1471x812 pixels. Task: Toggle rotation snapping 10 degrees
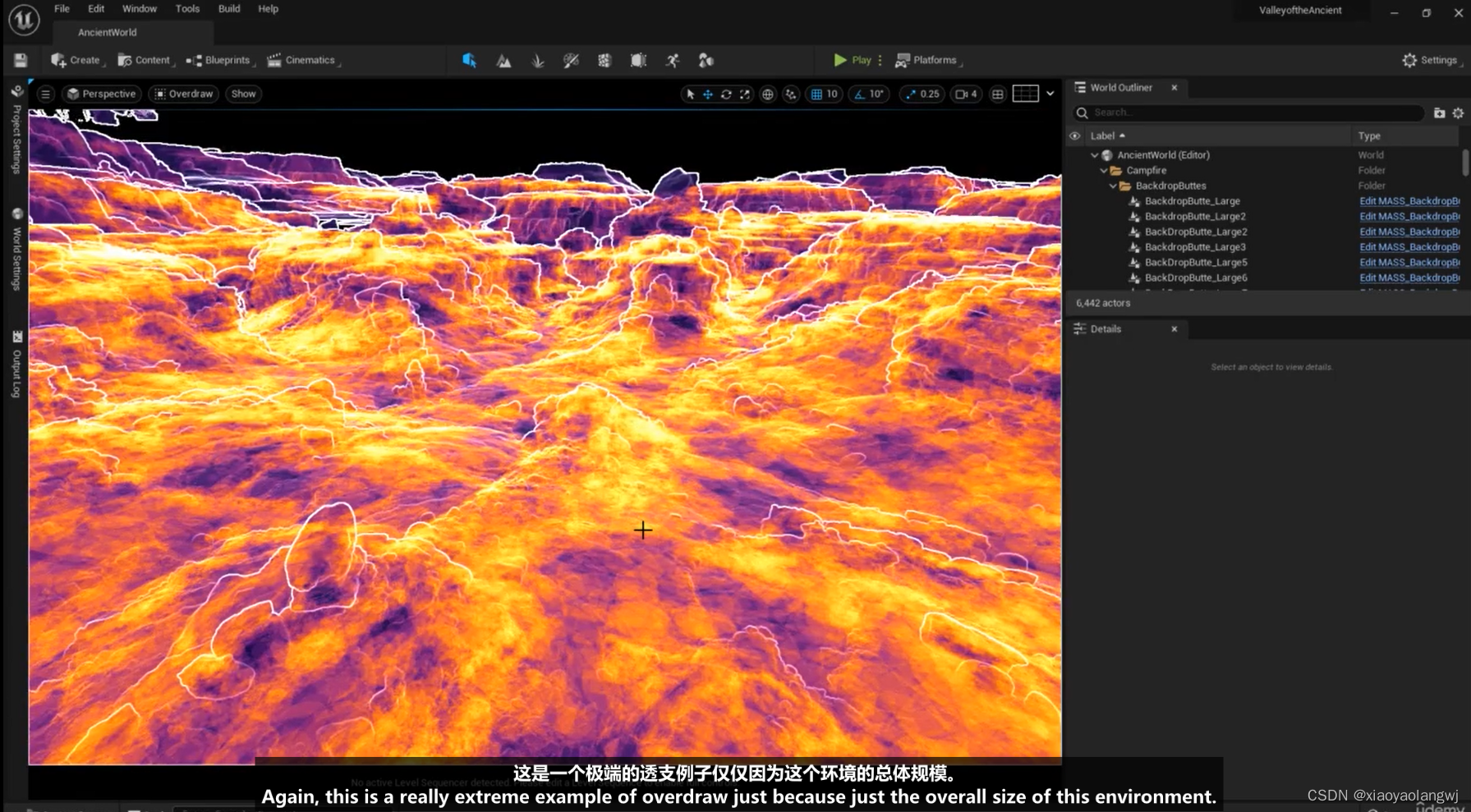pos(869,94)
